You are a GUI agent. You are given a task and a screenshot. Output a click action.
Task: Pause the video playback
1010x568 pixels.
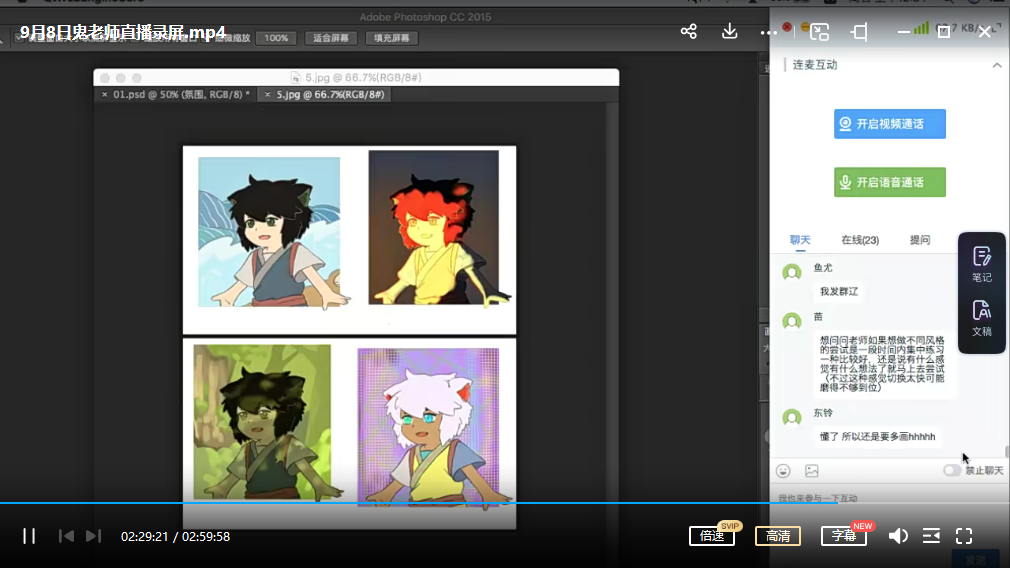(x=29, y=536)
